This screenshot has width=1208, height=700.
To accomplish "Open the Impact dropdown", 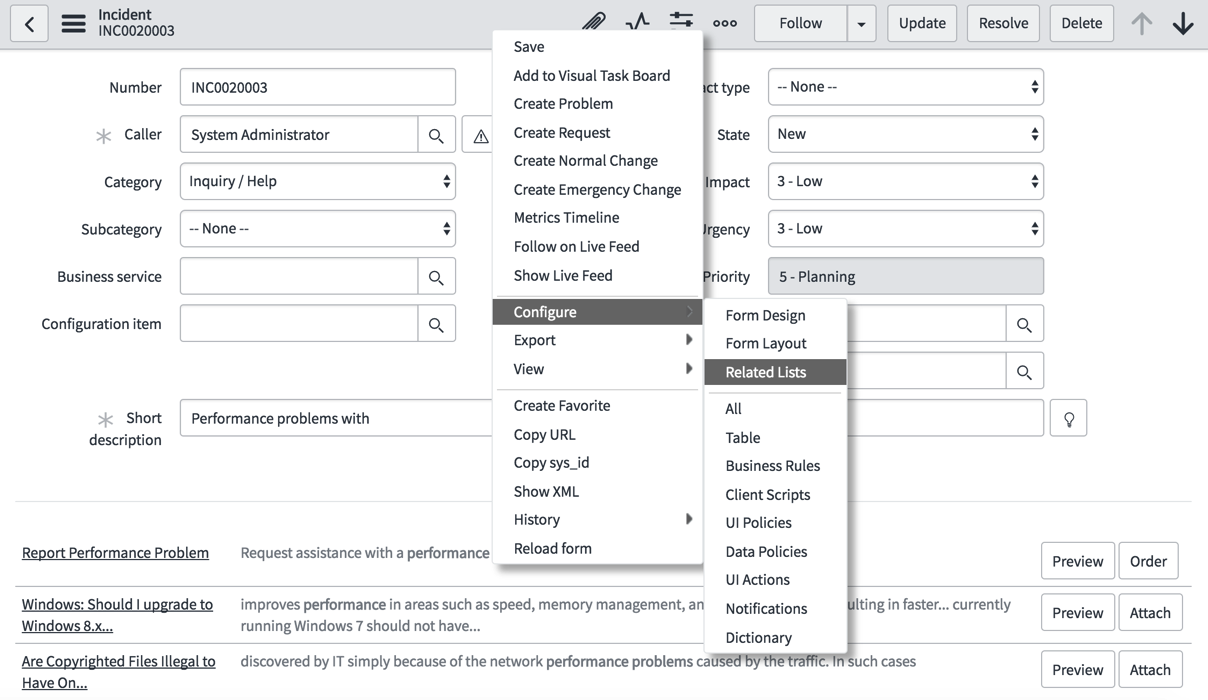I will [x=906, y=182].
